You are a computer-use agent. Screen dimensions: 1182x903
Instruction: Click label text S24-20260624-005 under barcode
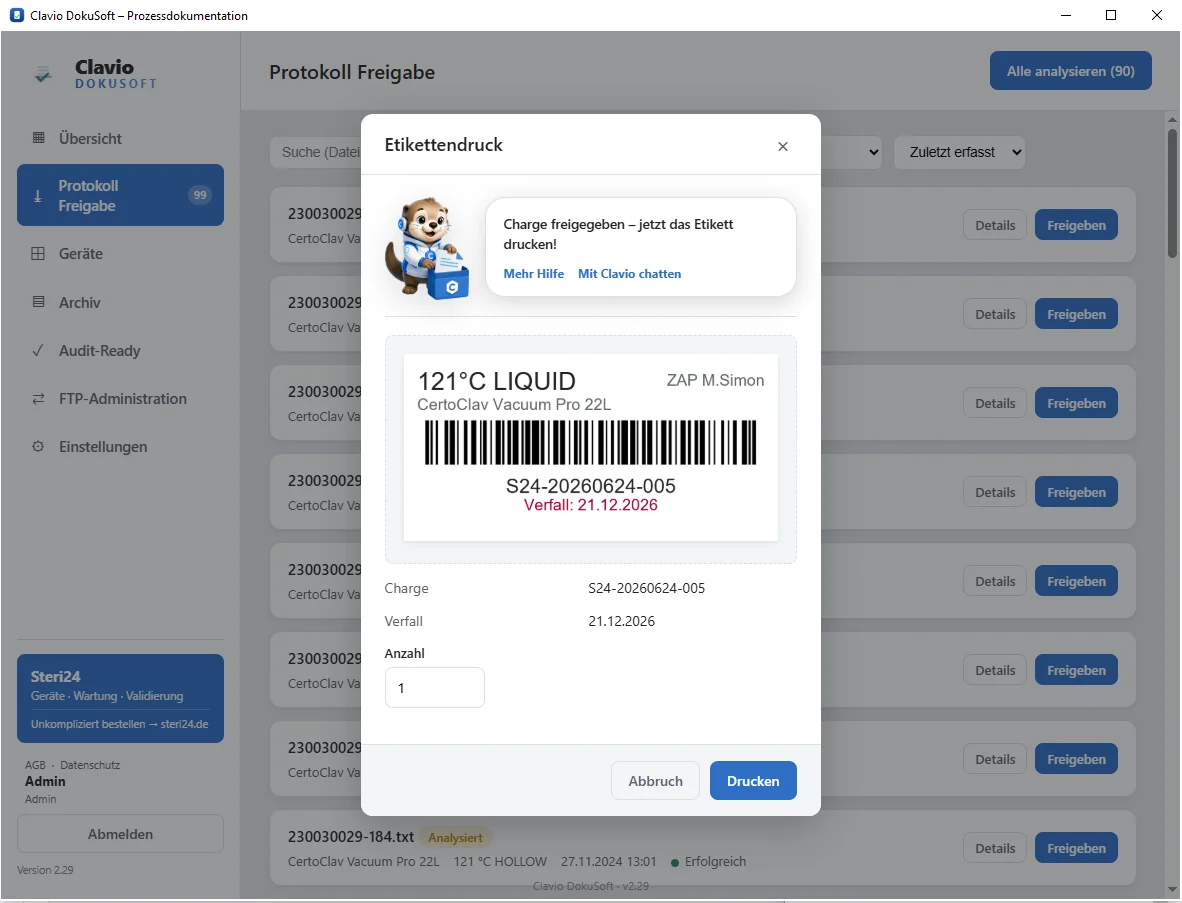pyautogui.click(x=590, y=485)
